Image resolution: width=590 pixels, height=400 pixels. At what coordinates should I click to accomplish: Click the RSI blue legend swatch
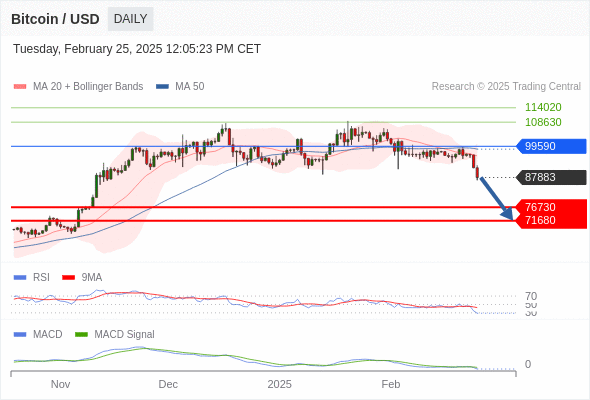pyautogui.click(x=20, y=278)
